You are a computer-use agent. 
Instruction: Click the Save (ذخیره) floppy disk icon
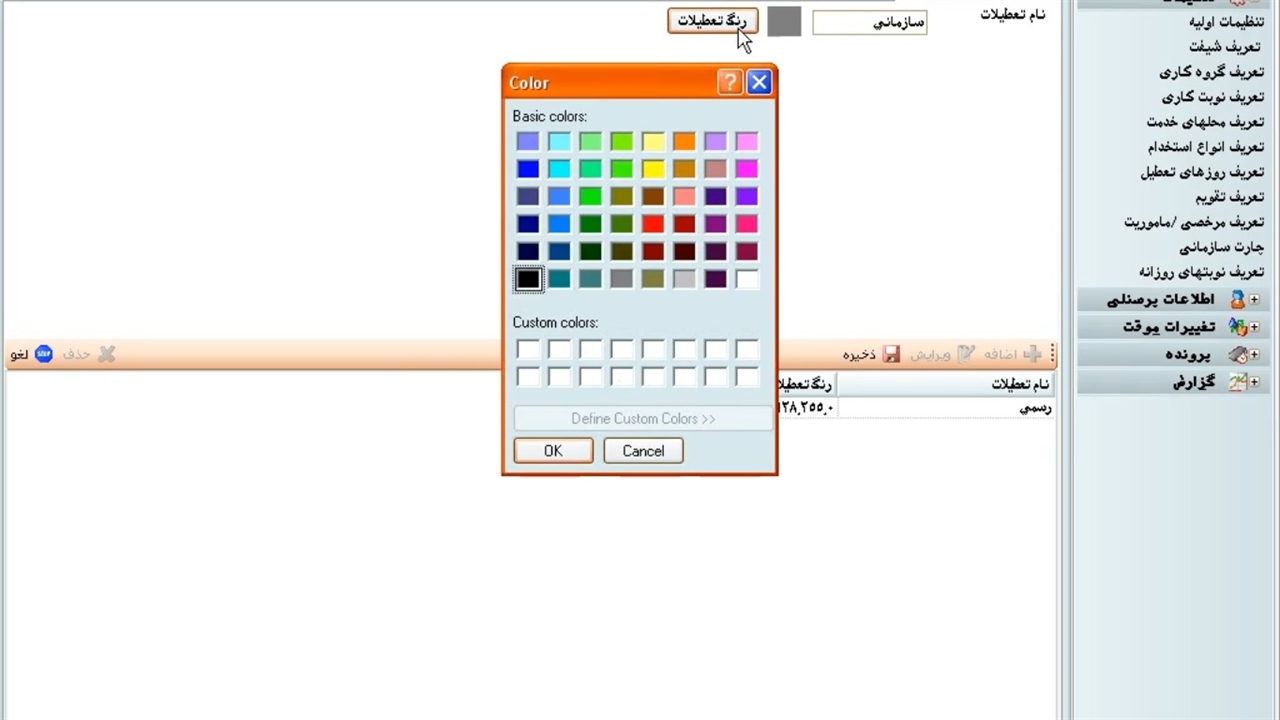click(891, 354)
